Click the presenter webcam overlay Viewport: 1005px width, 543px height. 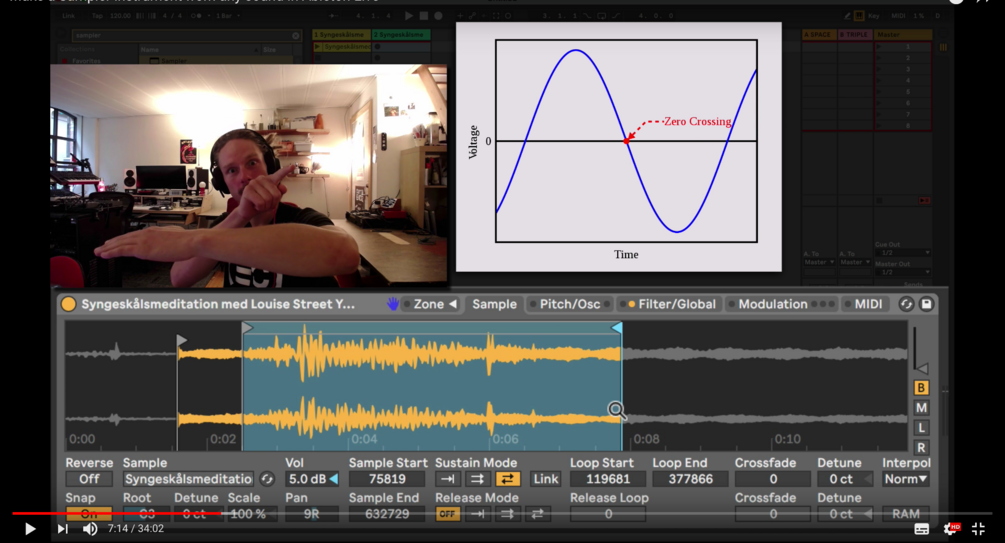click(x=249, y=175)
